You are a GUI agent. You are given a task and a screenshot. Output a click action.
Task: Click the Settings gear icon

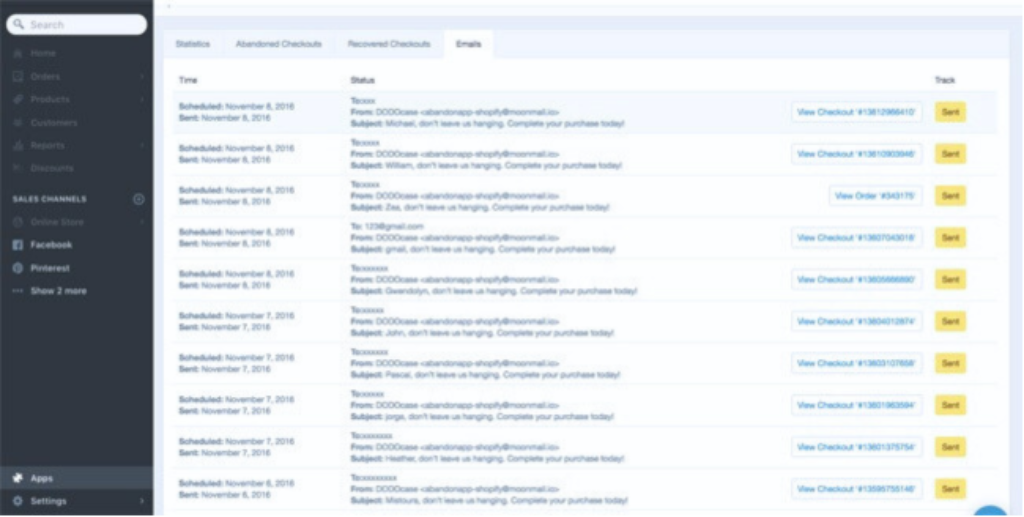[18, 501]
